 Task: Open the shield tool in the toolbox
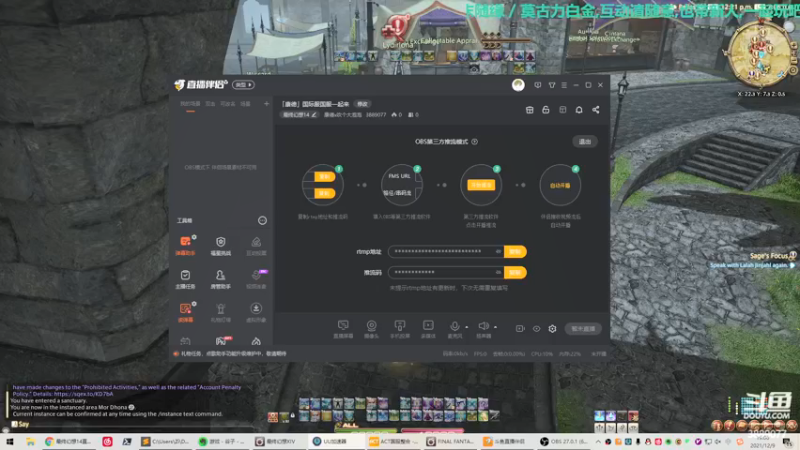tap(220, 245)
